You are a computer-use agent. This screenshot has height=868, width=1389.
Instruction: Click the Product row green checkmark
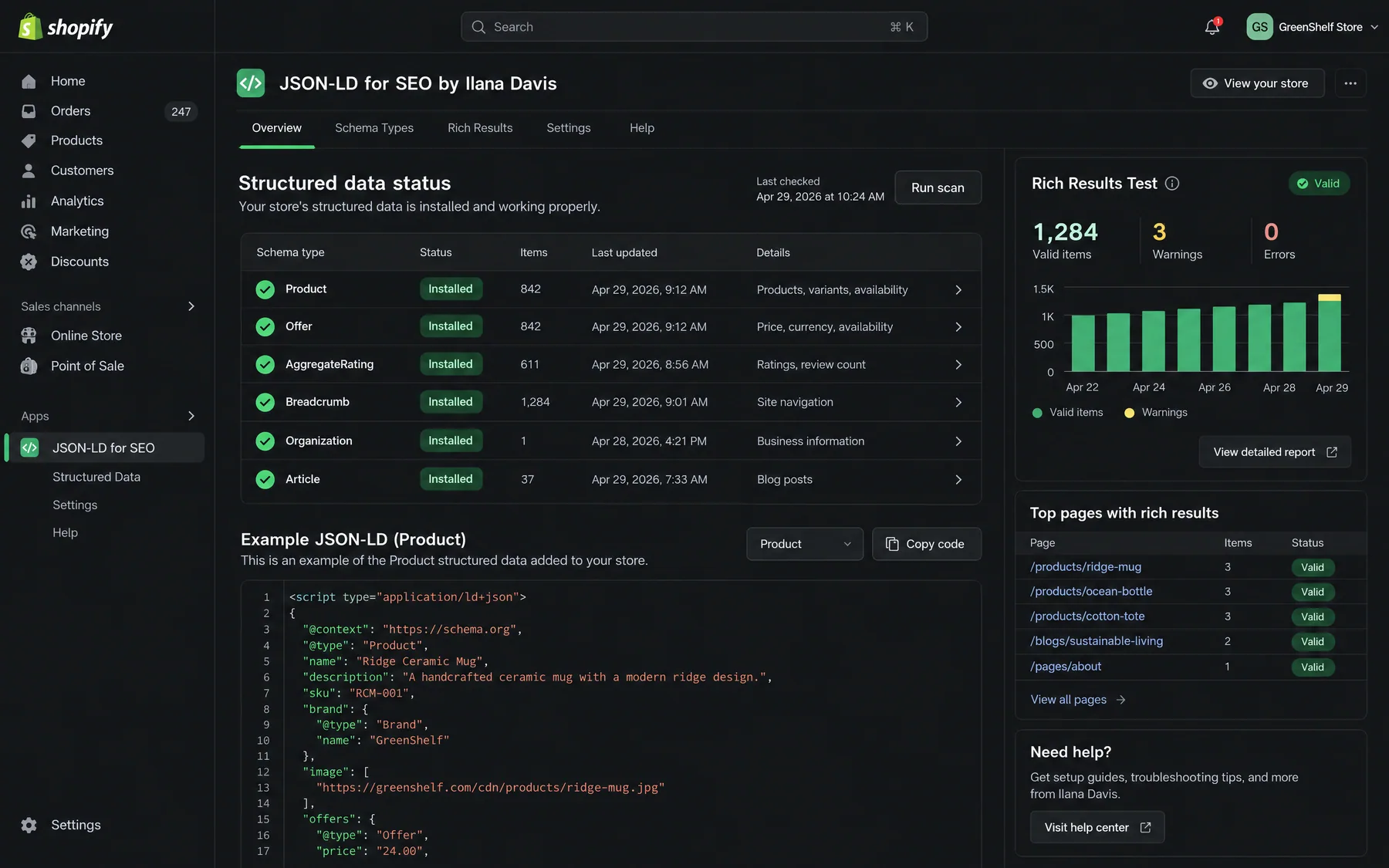coord(265,289)
